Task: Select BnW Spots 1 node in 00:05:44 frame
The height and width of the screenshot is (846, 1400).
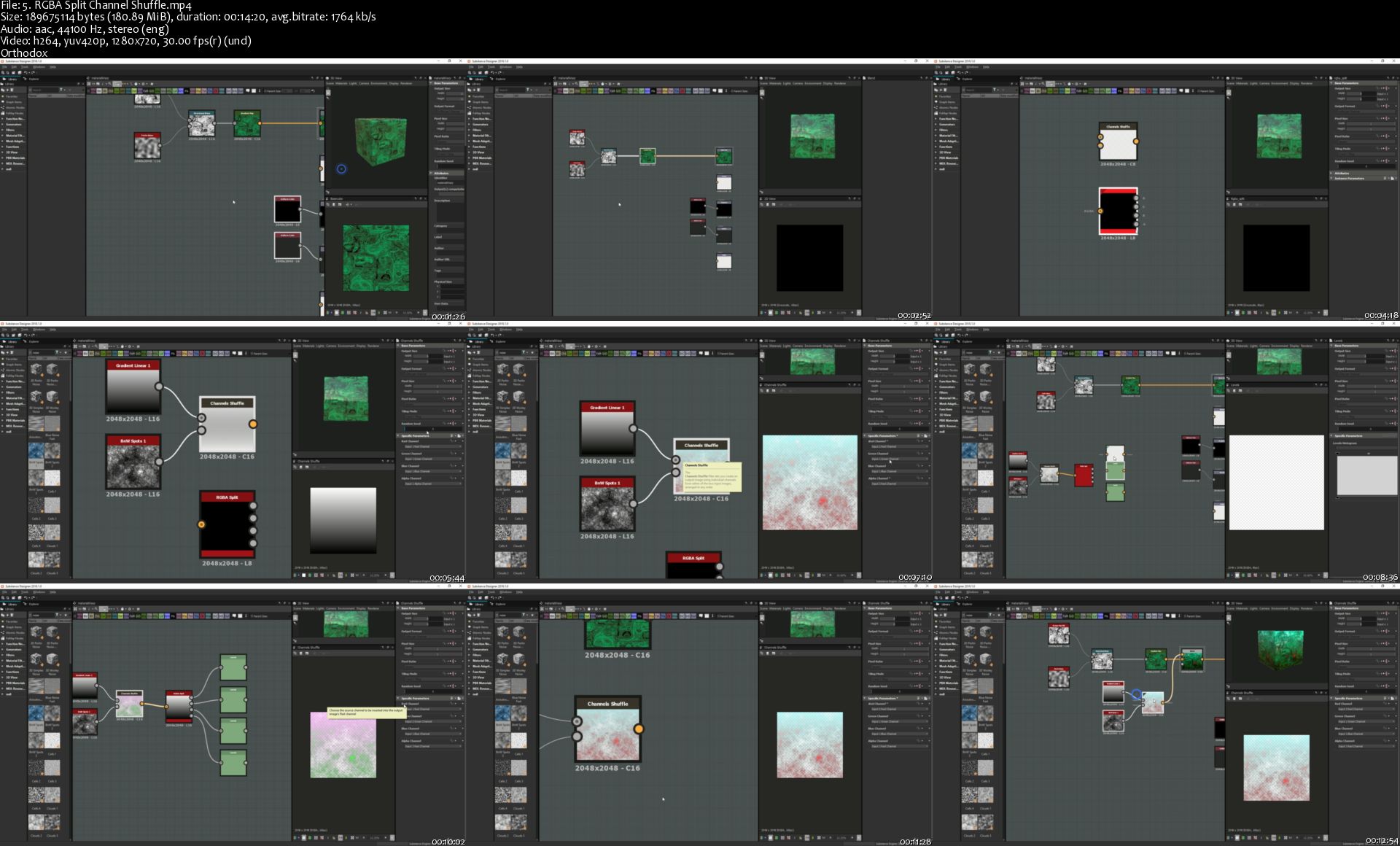Action: 133,462
